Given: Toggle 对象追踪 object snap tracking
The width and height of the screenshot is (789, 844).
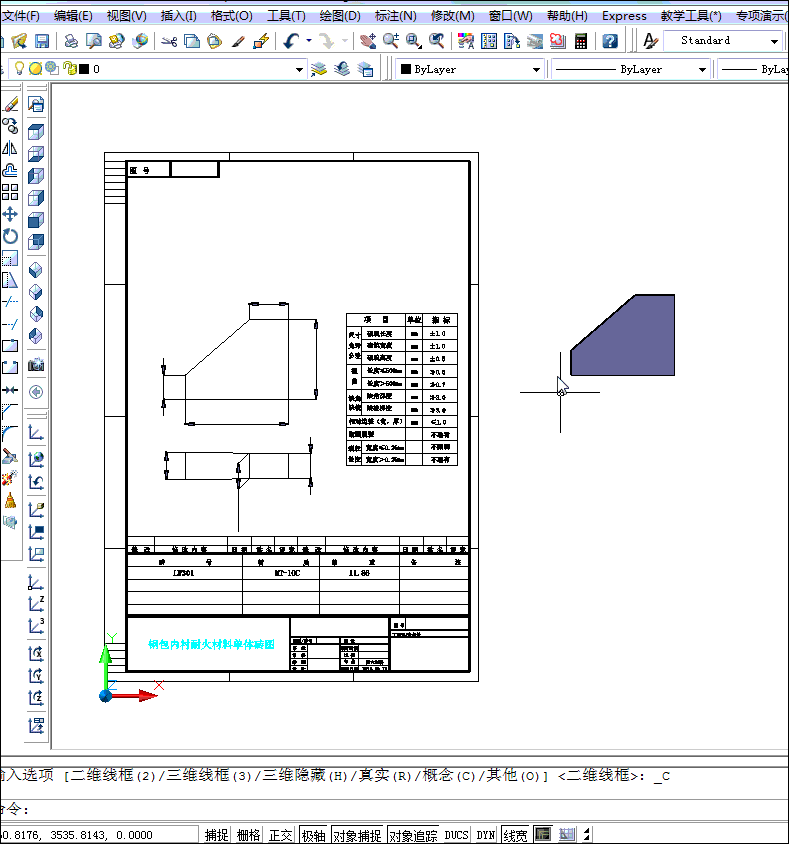Looking at the screenshot, I should 413,835.
